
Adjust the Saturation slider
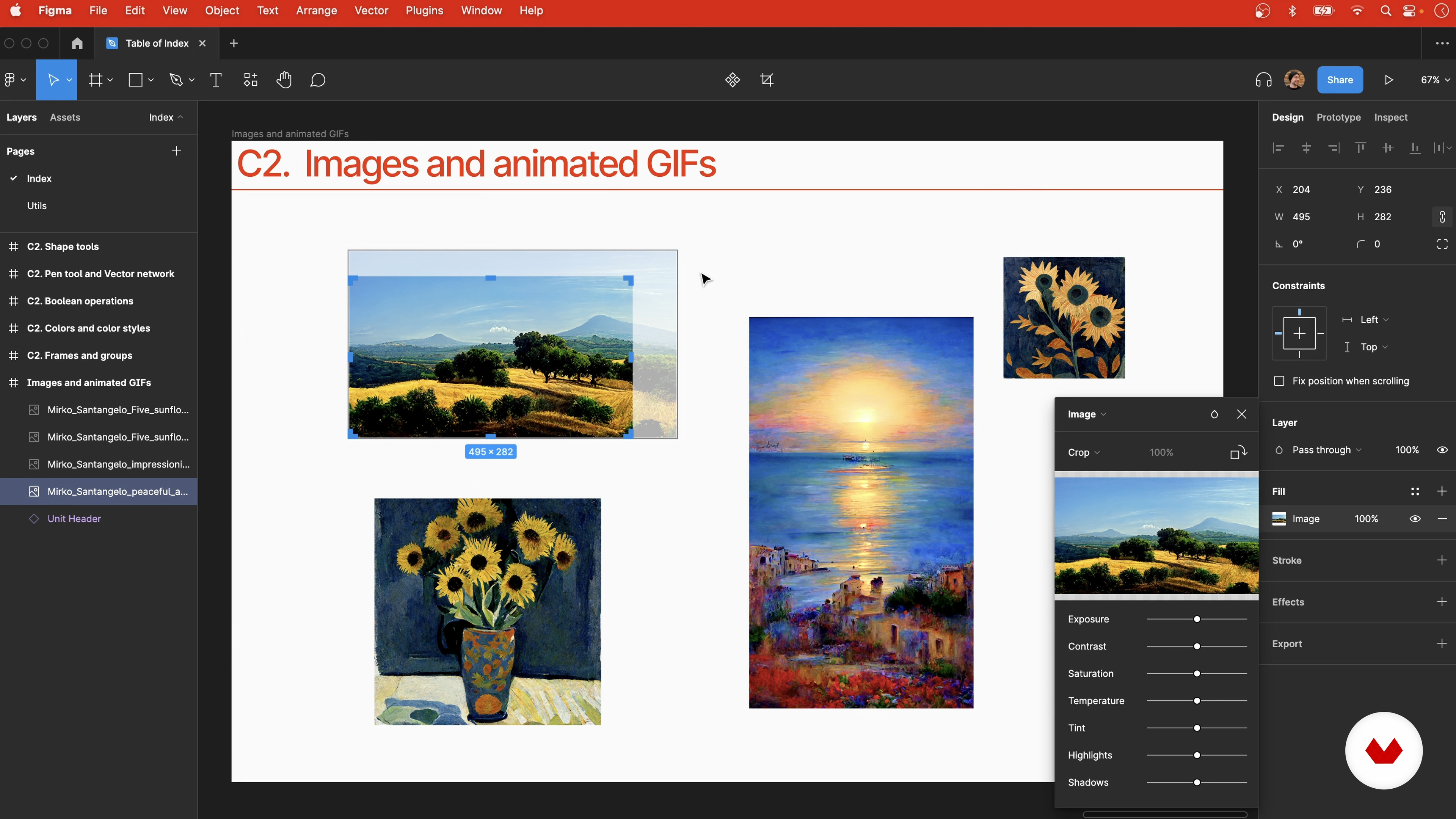(1197, 674)
